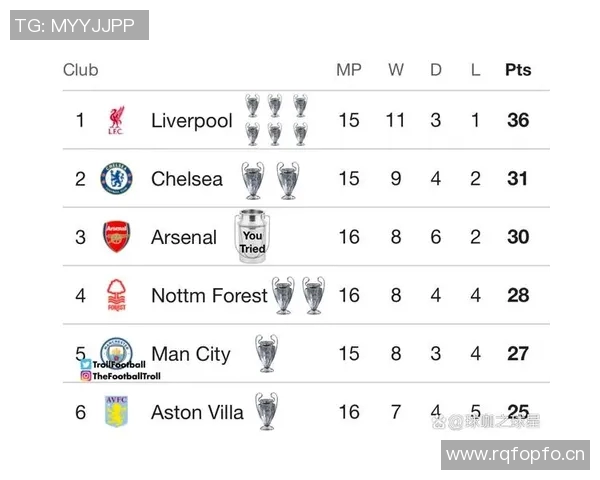This screenshot has width=600, height=480.
Task: Open the Nottm Forest team name
Action: coord(209,295)
